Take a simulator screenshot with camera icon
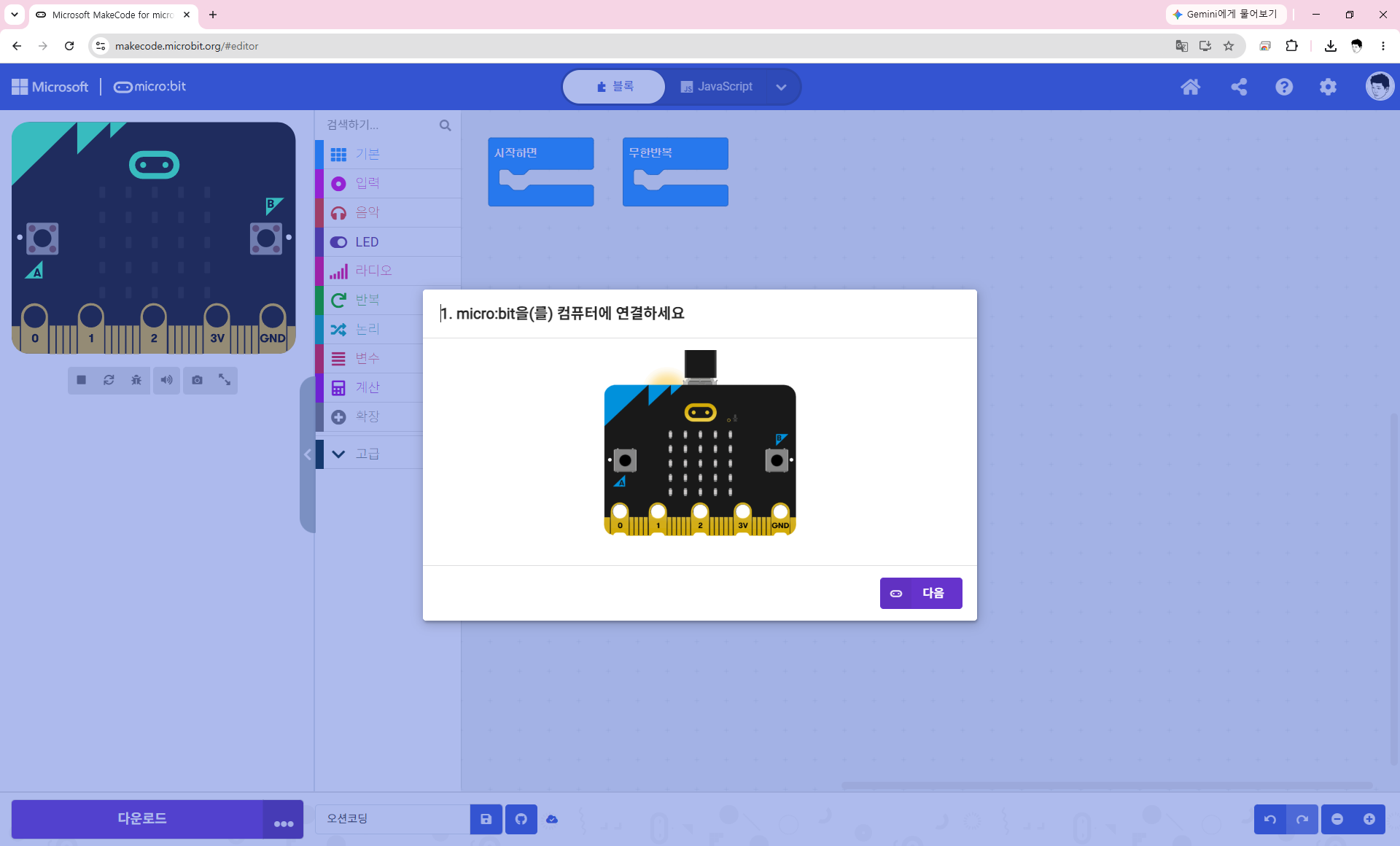This screenshot has width=1400, height=846. tap(197, 380)
